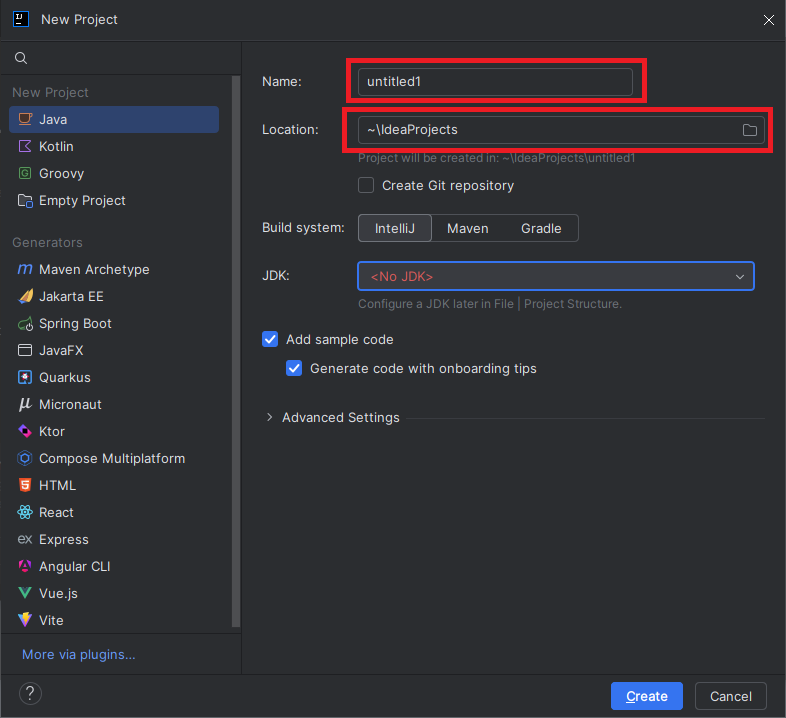Pick the Vue.js generator
The image size is (786, 718).
(x=114, y=594)
